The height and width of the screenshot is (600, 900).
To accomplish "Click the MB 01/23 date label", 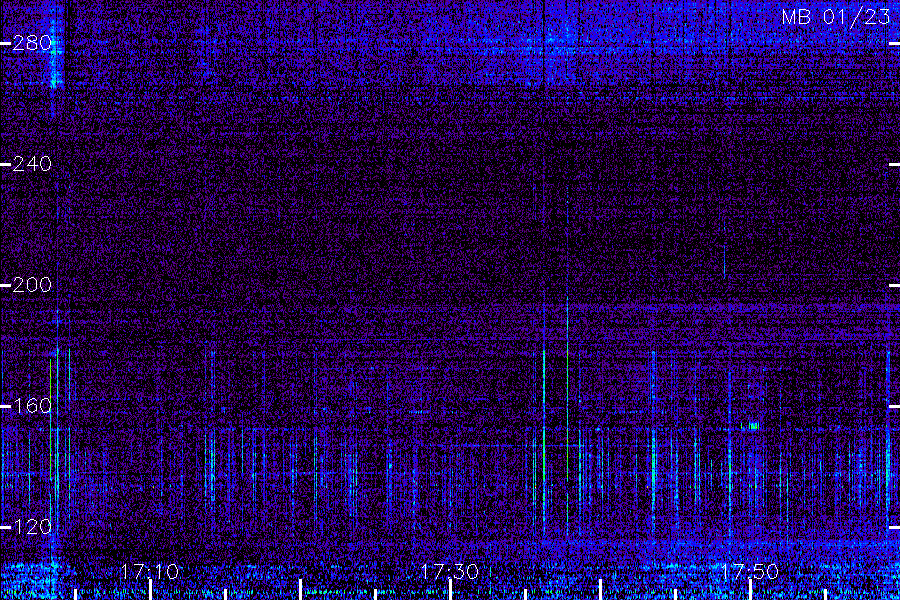I will coord(836,17).
